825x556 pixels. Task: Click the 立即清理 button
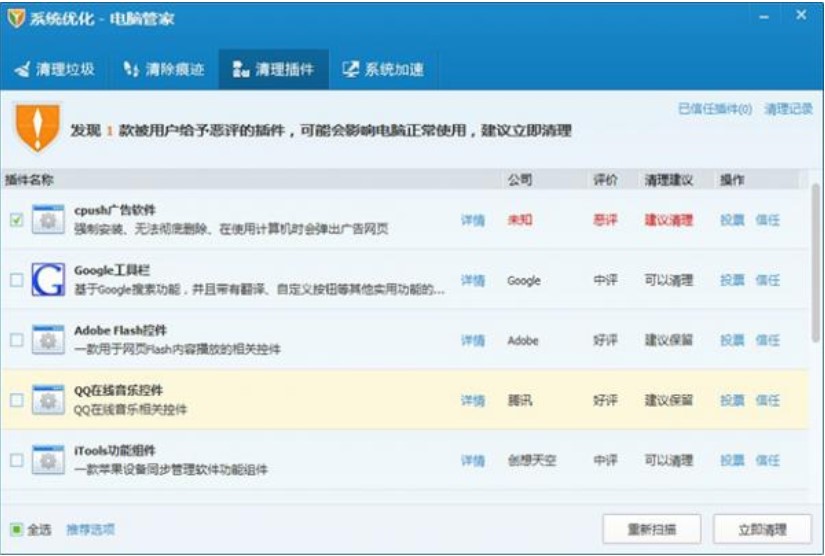click(762, 529)
